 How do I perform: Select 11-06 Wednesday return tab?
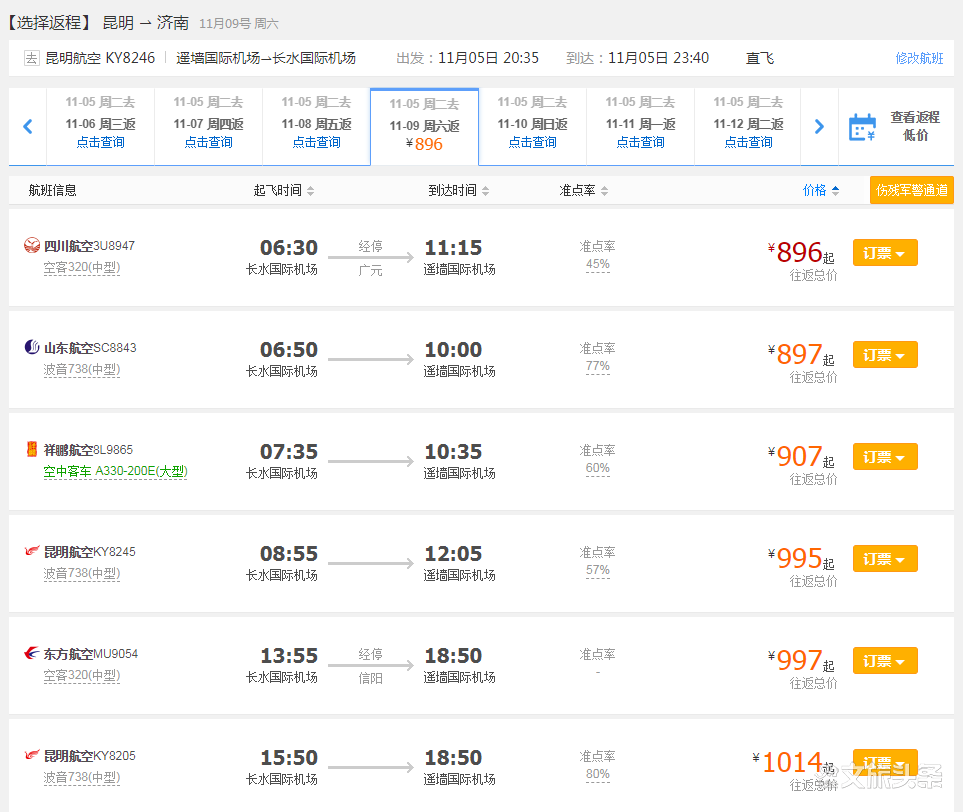[x=101, y=127]
